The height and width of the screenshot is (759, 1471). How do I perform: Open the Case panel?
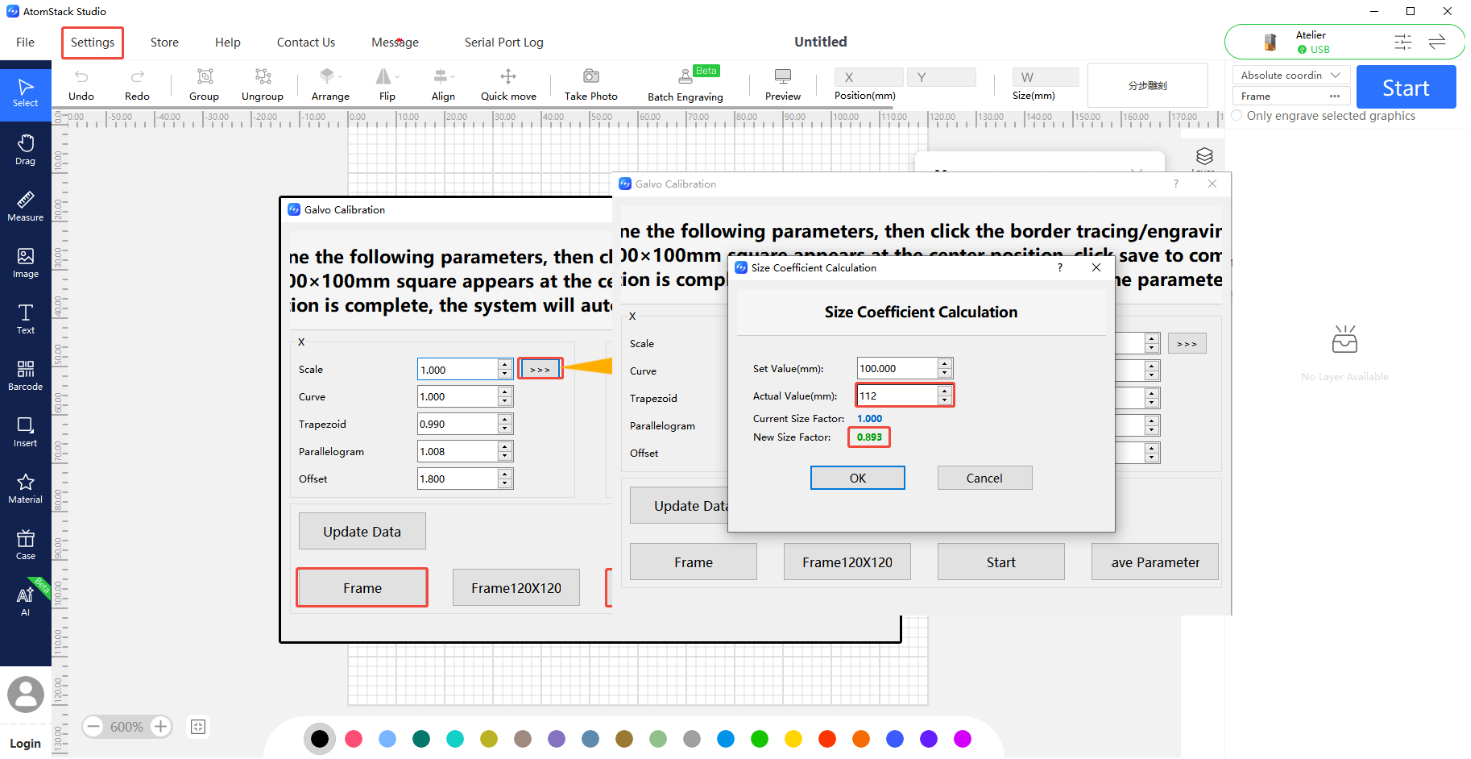(x=25, y=545)
